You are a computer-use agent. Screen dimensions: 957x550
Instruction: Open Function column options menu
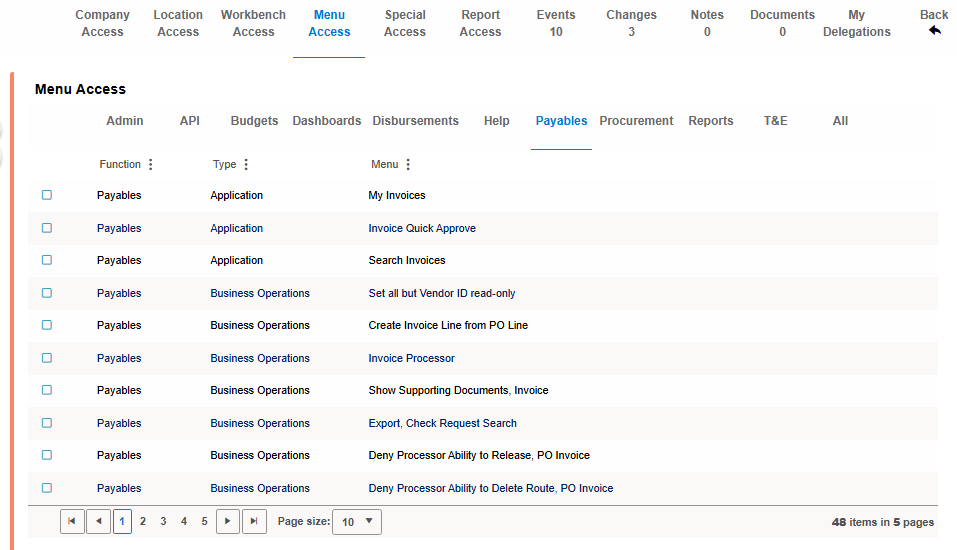pyautogui.click(x=151, y=165)
